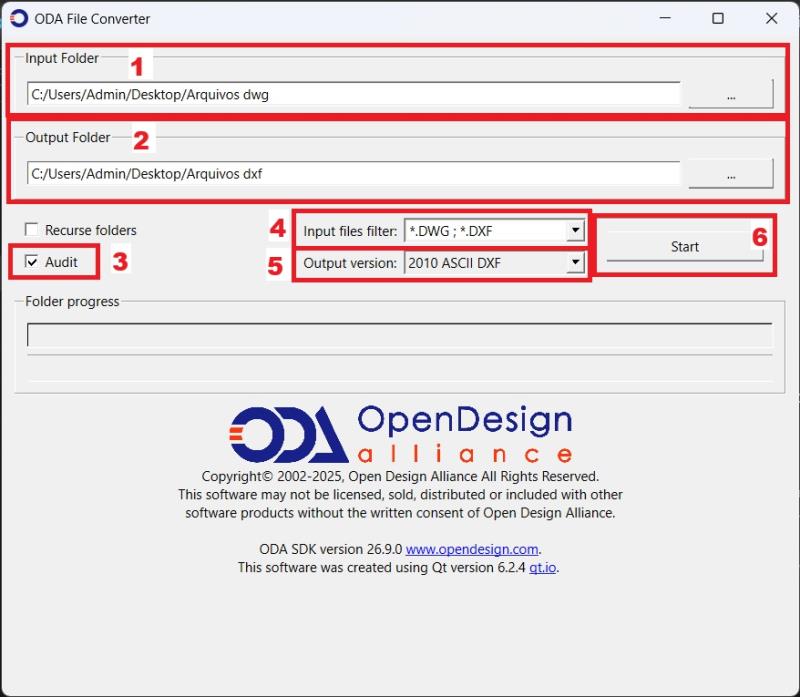Uncheck the Audit checkbox
This screenshot has width=800, height=697.
point(32,262)
